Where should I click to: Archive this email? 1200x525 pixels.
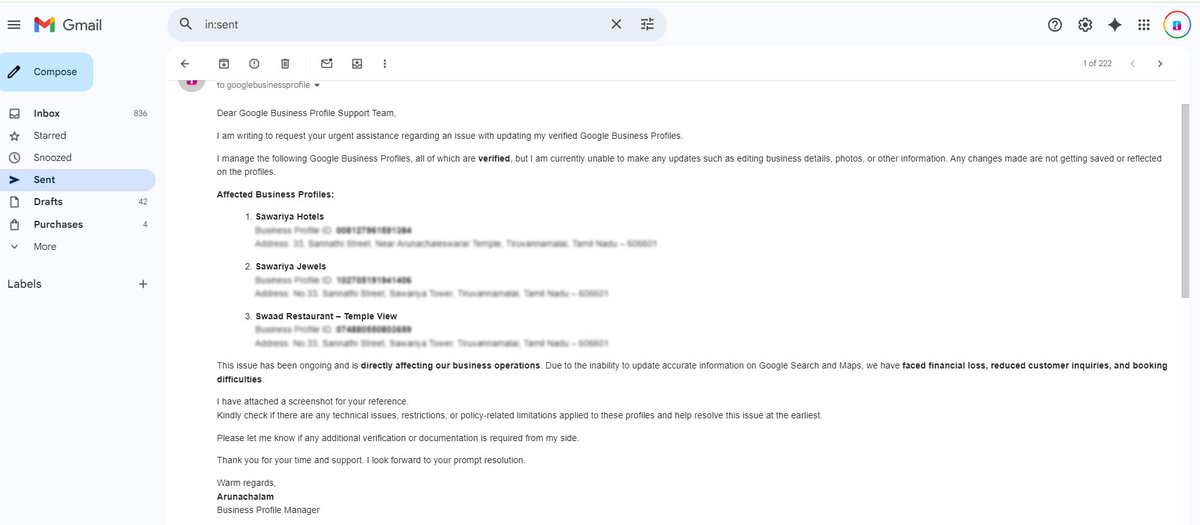click(x=224, y=64)
